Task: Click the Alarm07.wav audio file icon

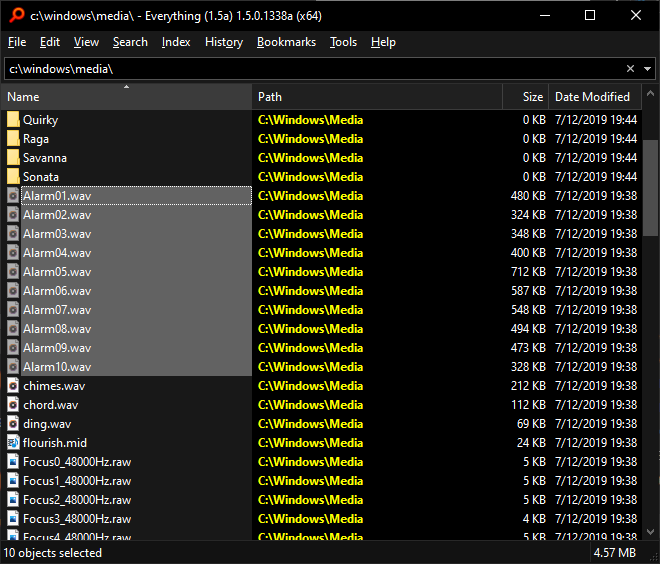Action: [13, 310]
